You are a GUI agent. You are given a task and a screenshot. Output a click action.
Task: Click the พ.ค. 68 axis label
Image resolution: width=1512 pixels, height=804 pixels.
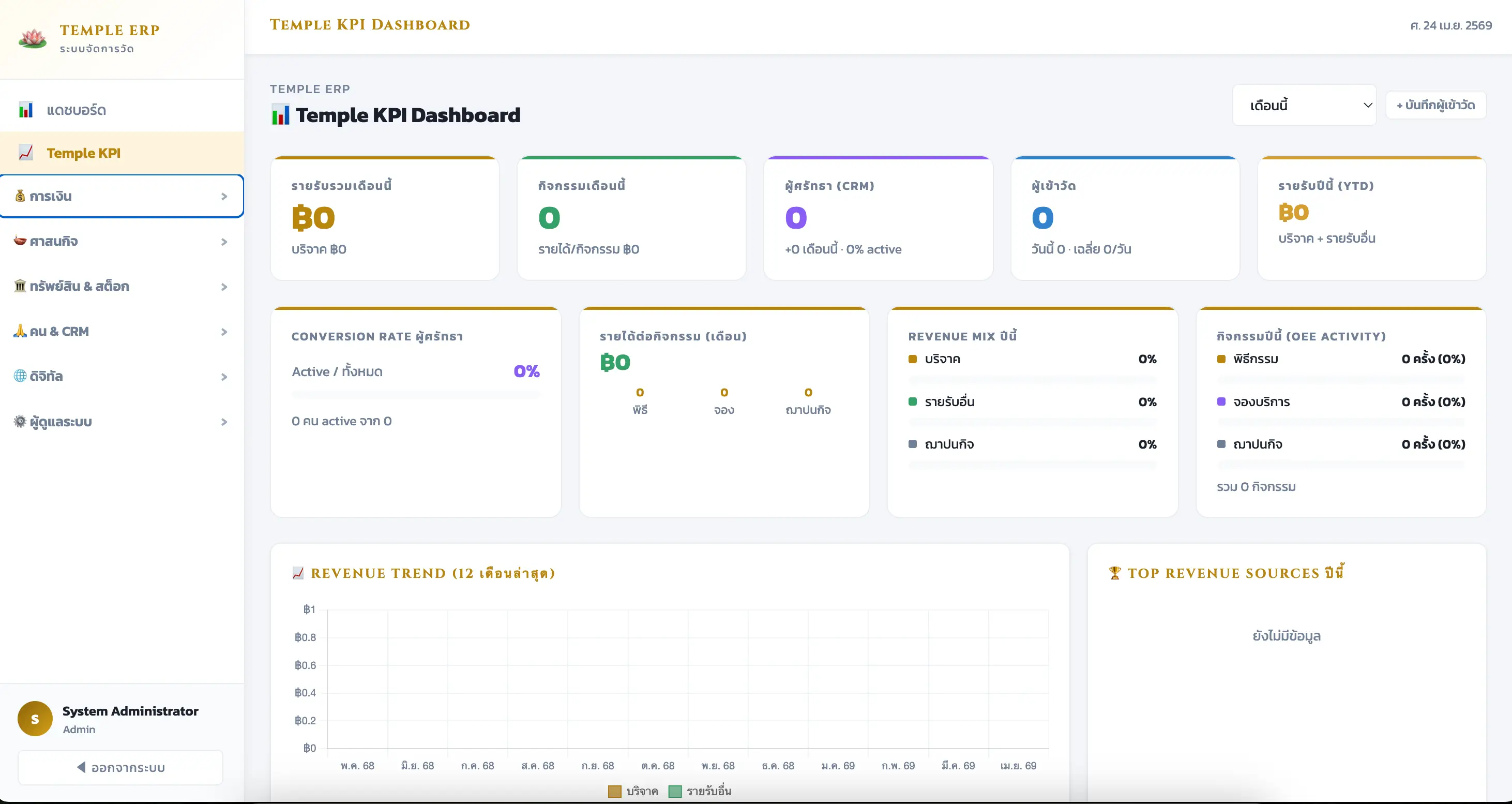click(x=357, y=766)
